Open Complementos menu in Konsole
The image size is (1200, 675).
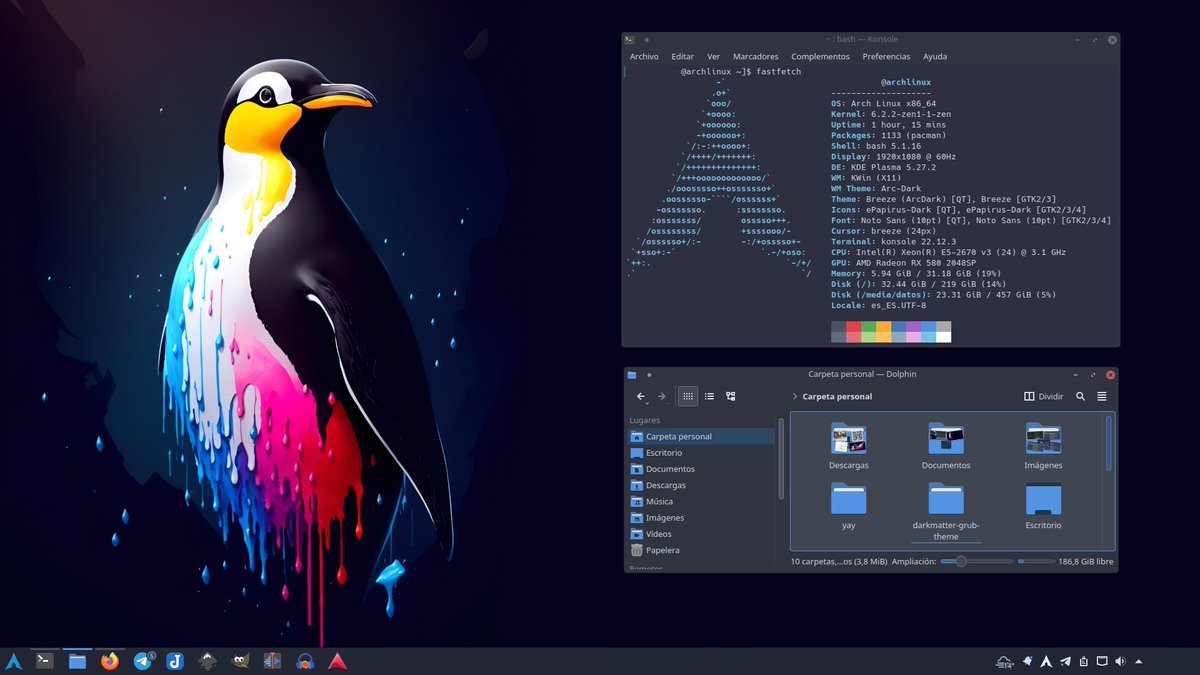(819, 57)
